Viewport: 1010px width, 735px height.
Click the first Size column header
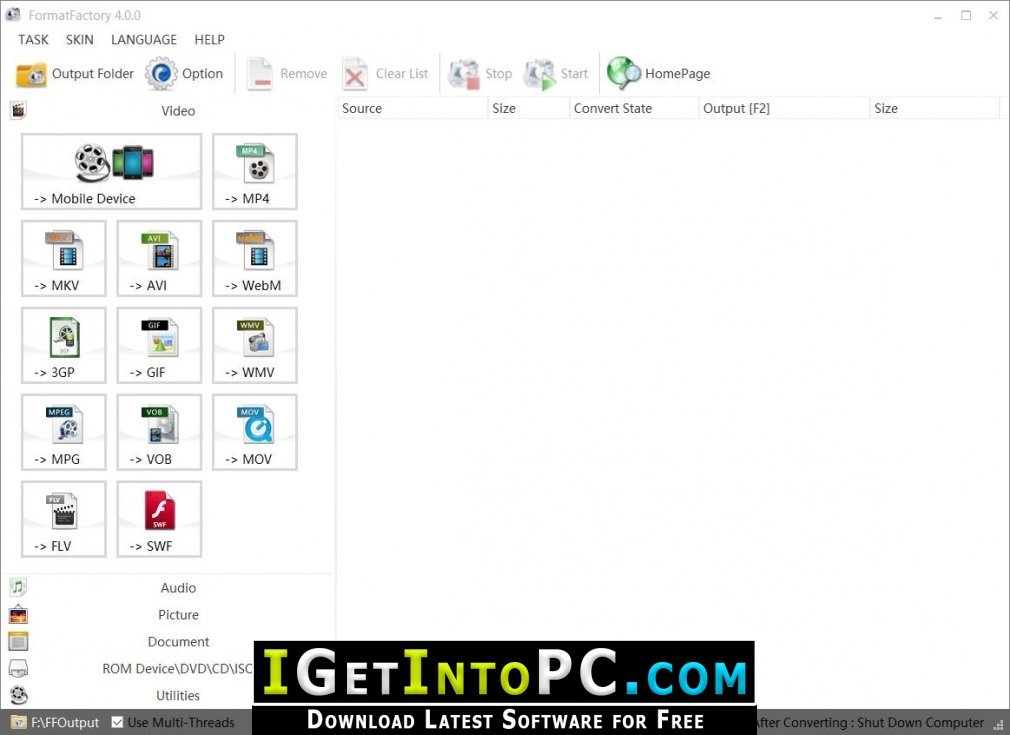(529, 108)
